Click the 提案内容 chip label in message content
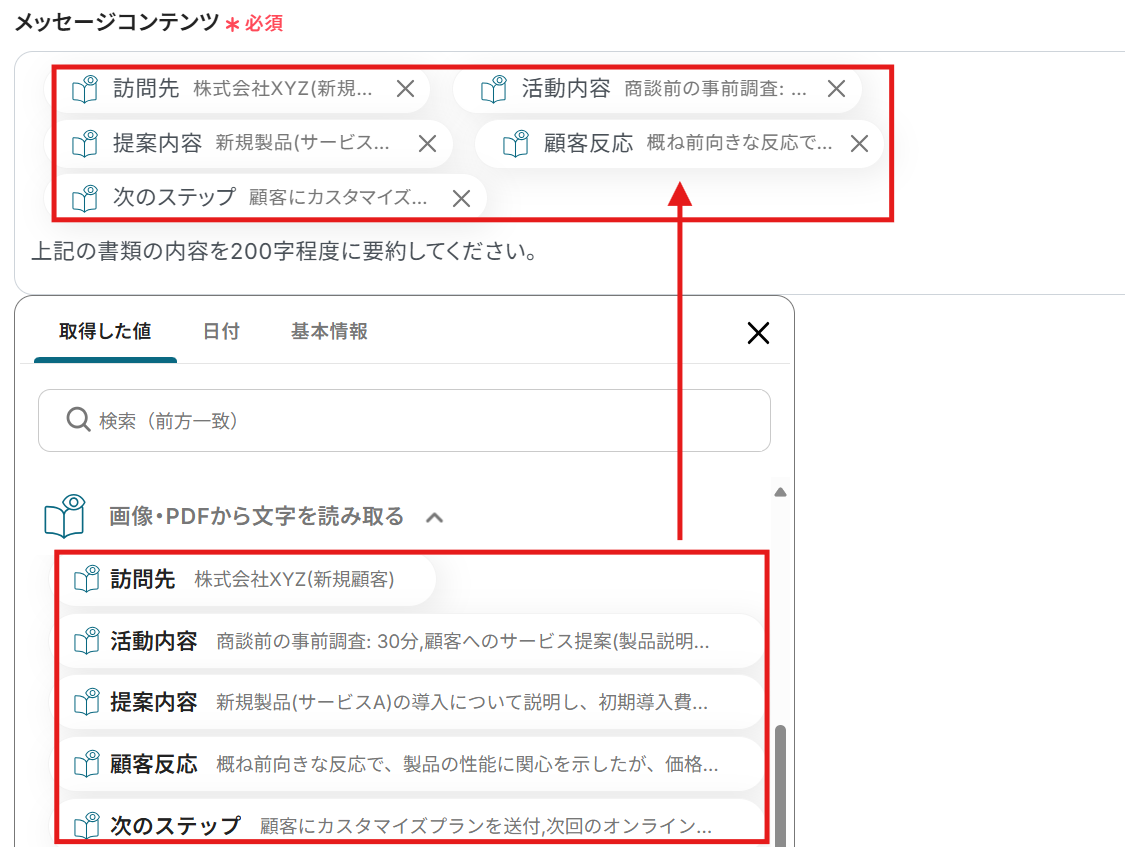The height and width of the screenshot is (847, 1125). (157, 143)
